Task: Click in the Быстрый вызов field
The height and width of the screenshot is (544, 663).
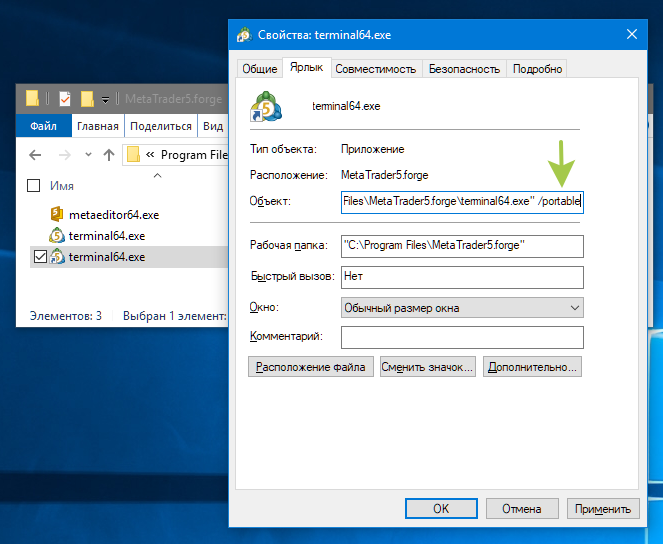Action: coord(462,277)
